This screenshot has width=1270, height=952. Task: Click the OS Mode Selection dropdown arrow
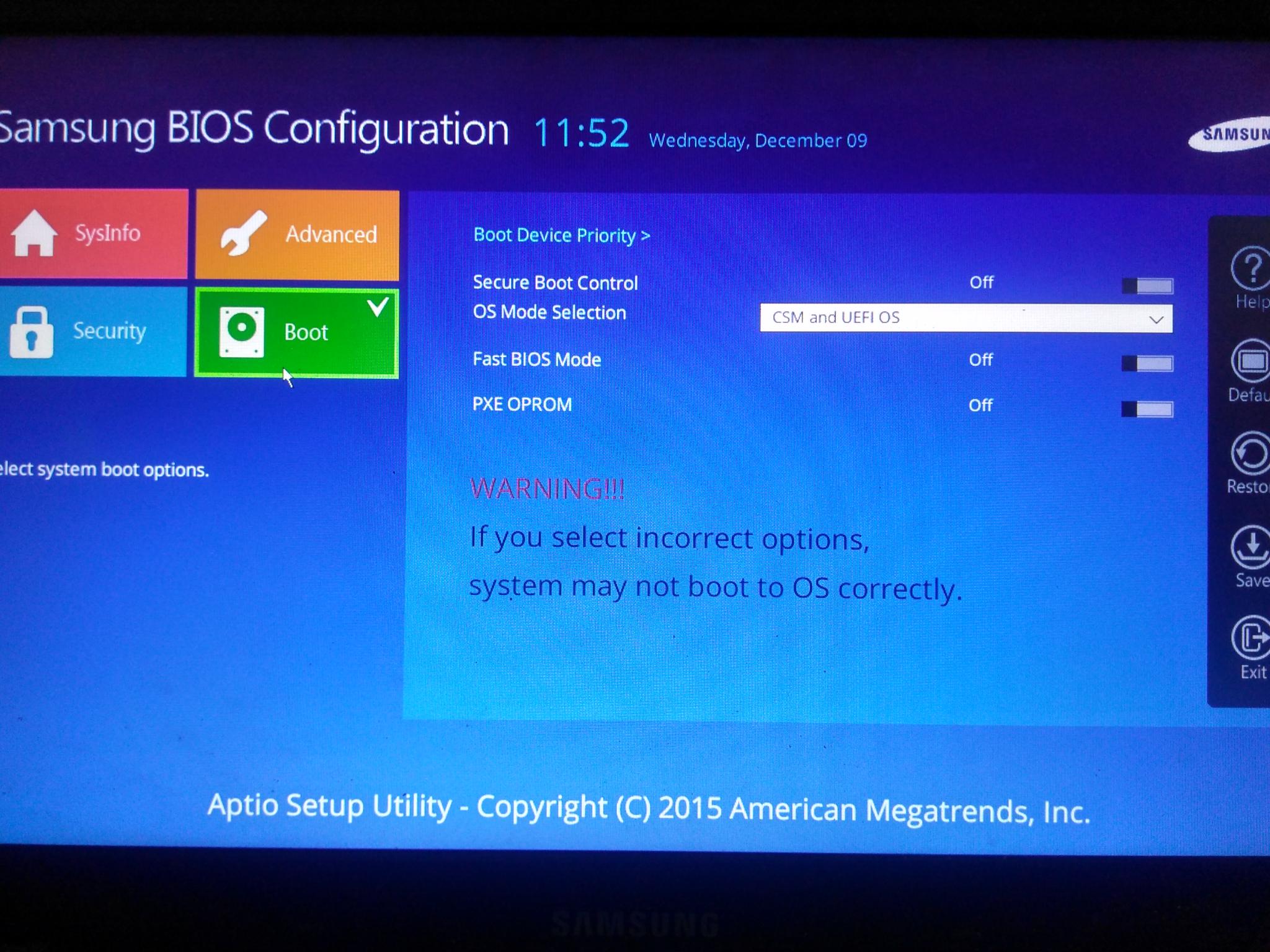coord(1156,320)
